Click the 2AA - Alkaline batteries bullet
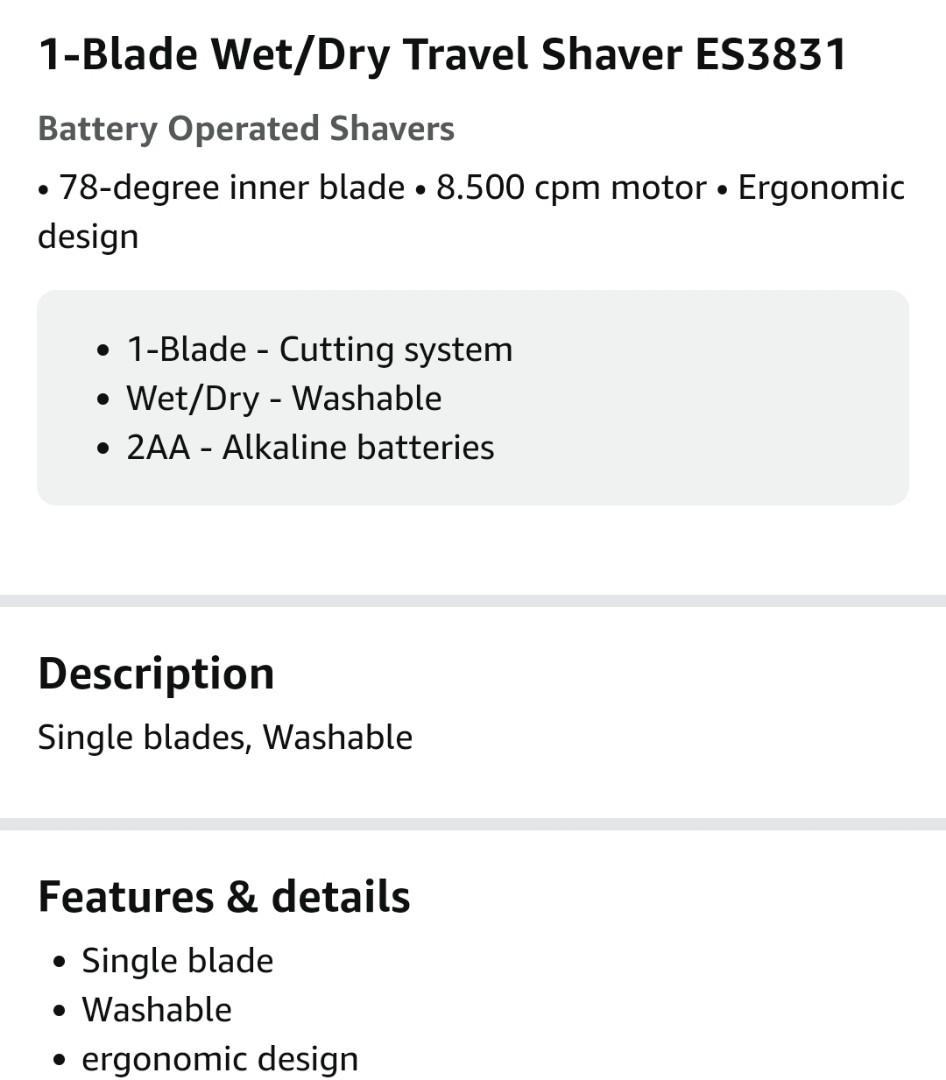The height and width of the screenshot is (1080, 946). (310, 447)
